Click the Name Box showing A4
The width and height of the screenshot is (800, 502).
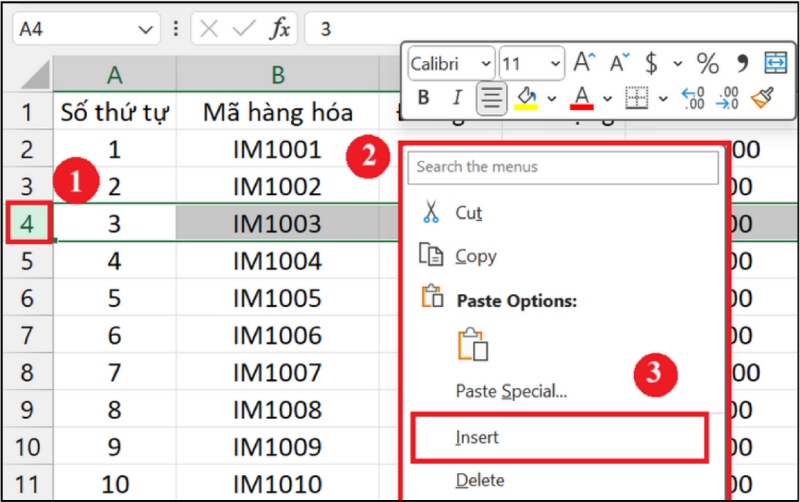pos(86,29)
